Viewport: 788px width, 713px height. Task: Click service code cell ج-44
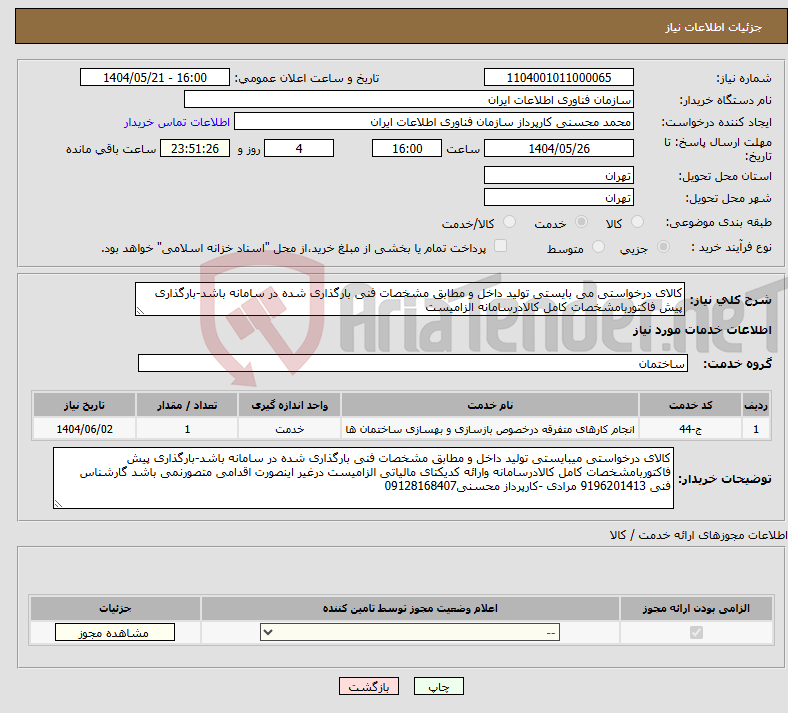pos(691,429)
